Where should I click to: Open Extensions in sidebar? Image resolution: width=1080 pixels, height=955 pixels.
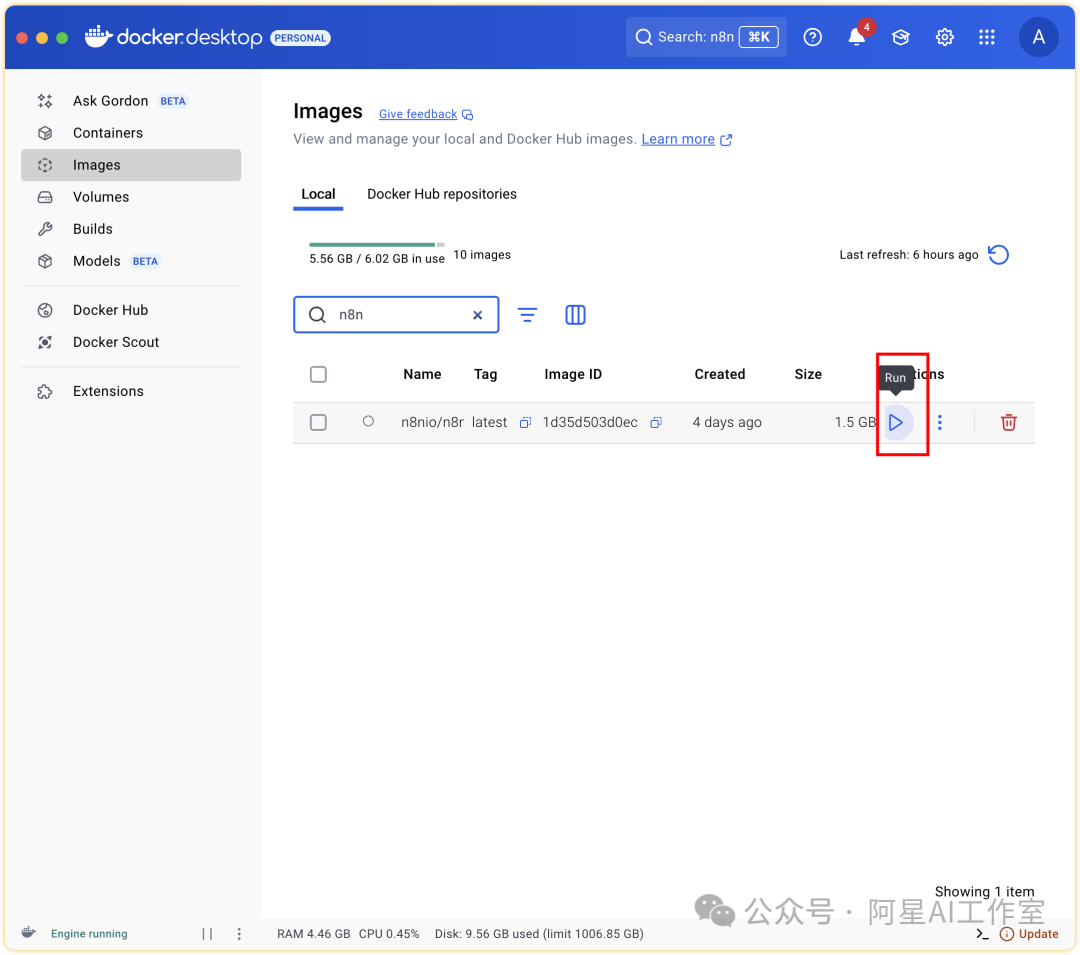(x=131, y=391)
